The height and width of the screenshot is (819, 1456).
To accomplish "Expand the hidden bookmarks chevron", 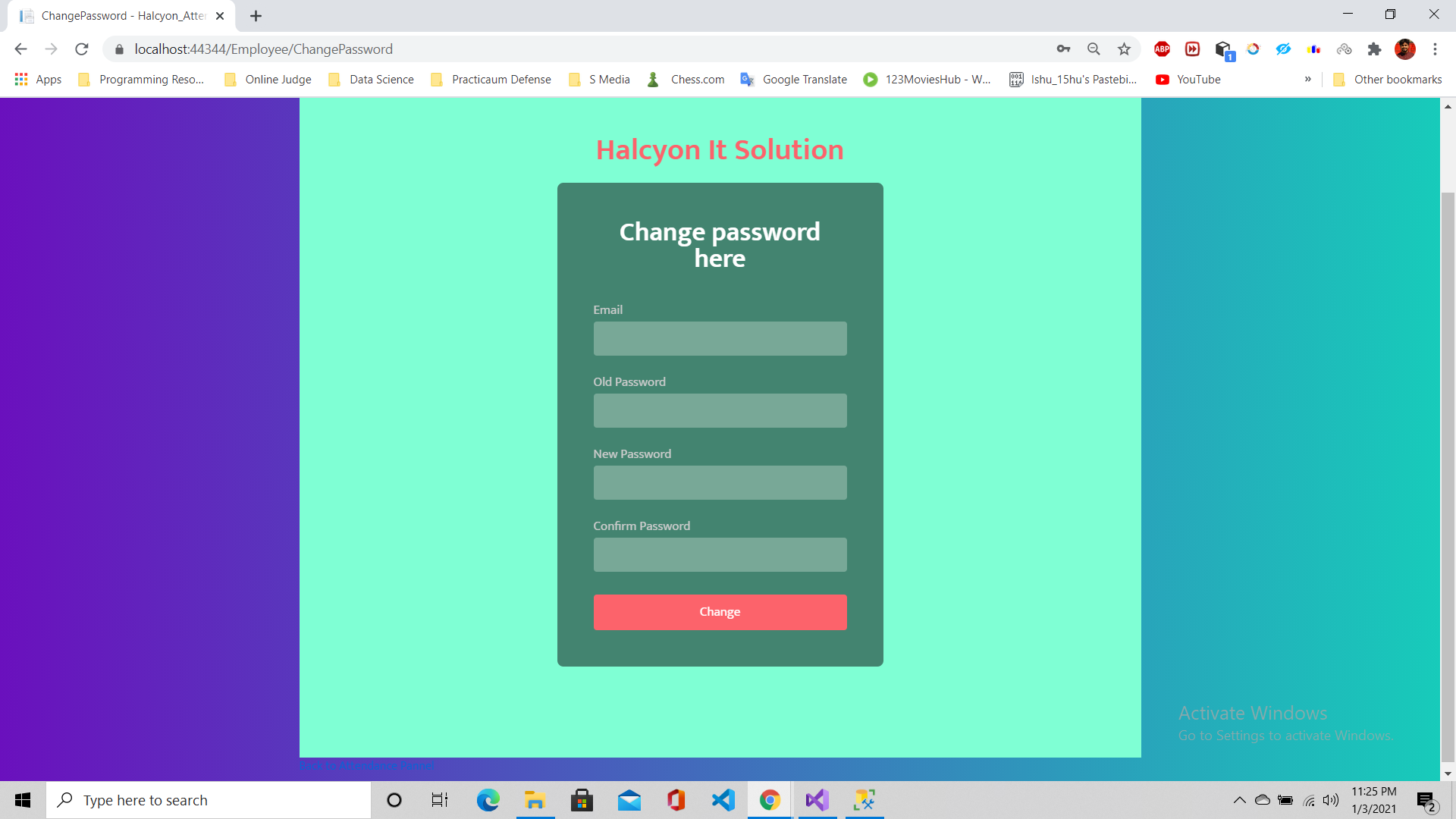I will [x=1308, y=80].
